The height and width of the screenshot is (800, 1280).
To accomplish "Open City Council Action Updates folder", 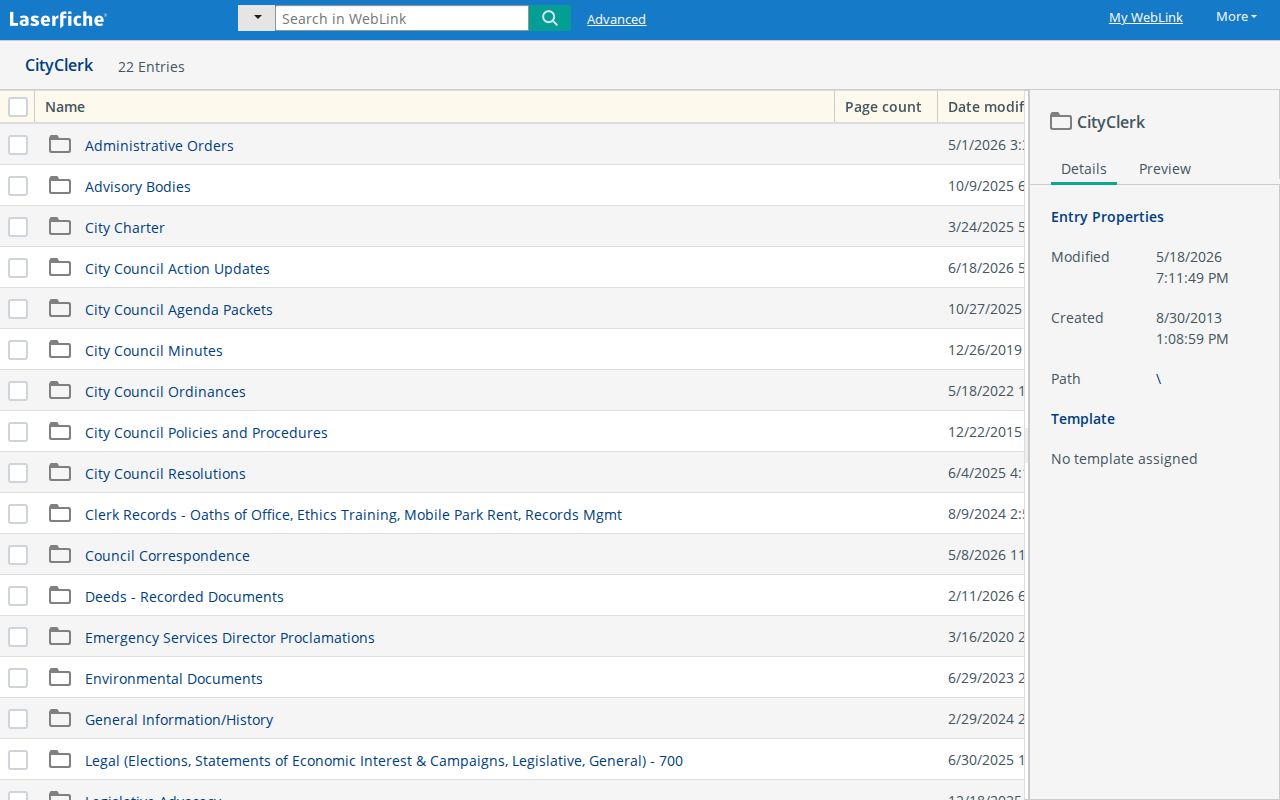I will point(177,269).
